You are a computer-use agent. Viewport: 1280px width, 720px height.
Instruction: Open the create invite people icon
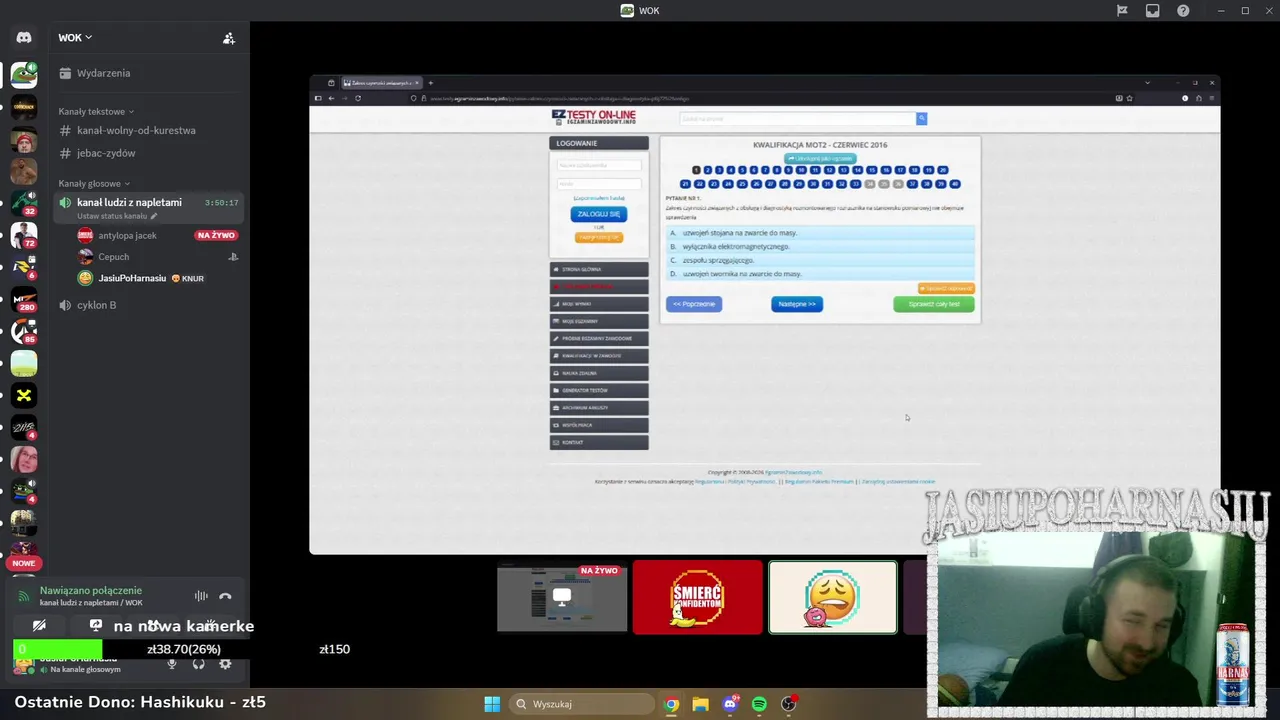click(x=229, y=38)
